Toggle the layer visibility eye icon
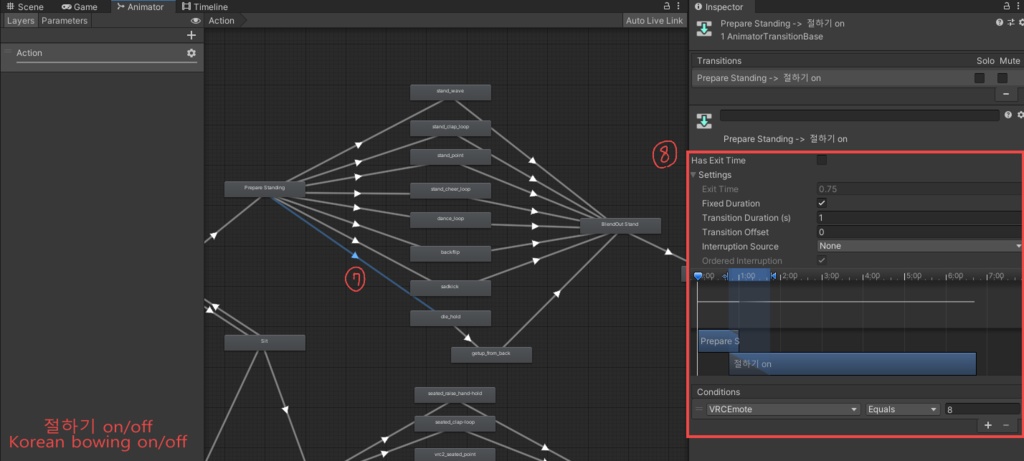 coord(195,21)
